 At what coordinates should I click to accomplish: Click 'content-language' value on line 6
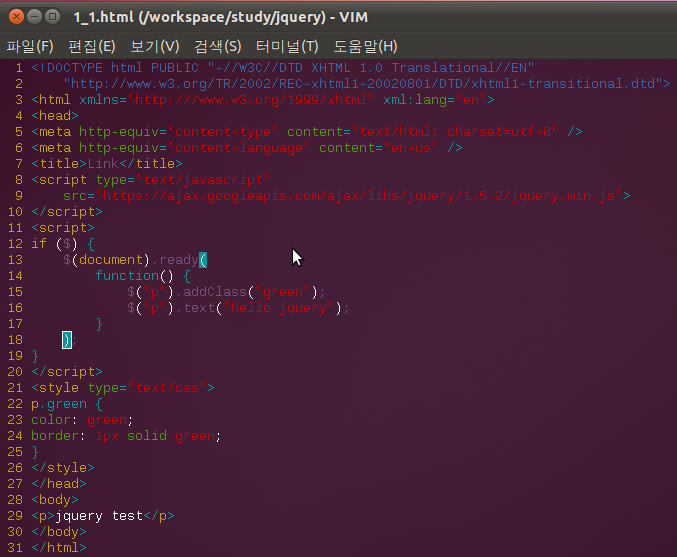[x=238, y=148]
